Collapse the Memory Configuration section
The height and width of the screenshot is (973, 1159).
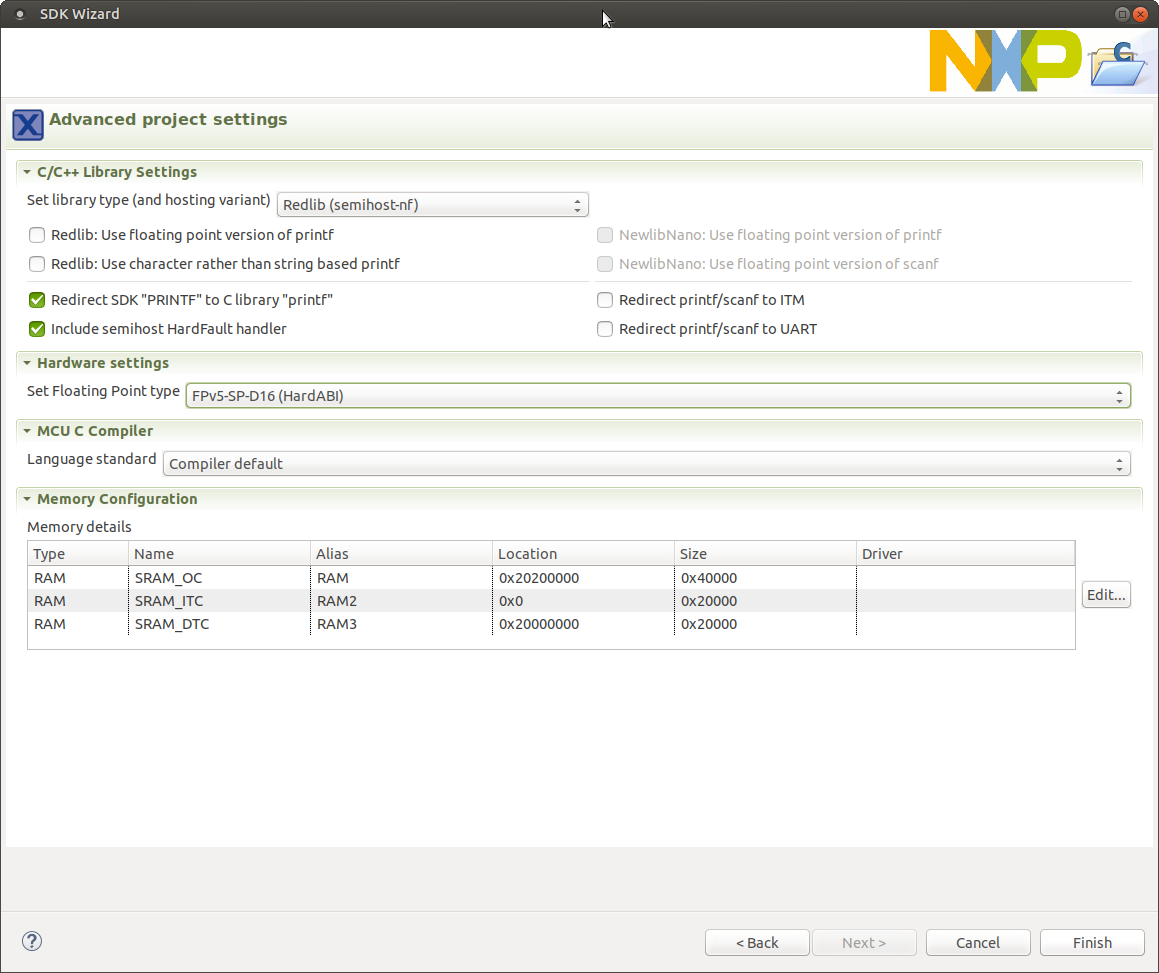coord(27,499)
